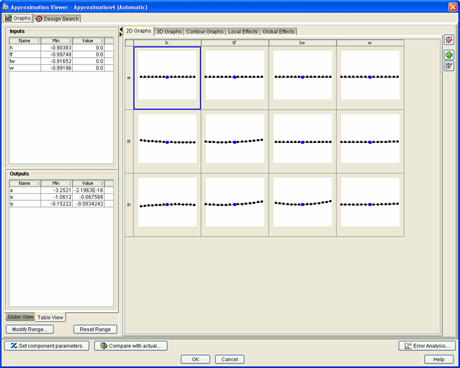Viewport: 460px width, 368px height.
Task: Select graph of Ix versus h
Action: click(x=167, y=141)
